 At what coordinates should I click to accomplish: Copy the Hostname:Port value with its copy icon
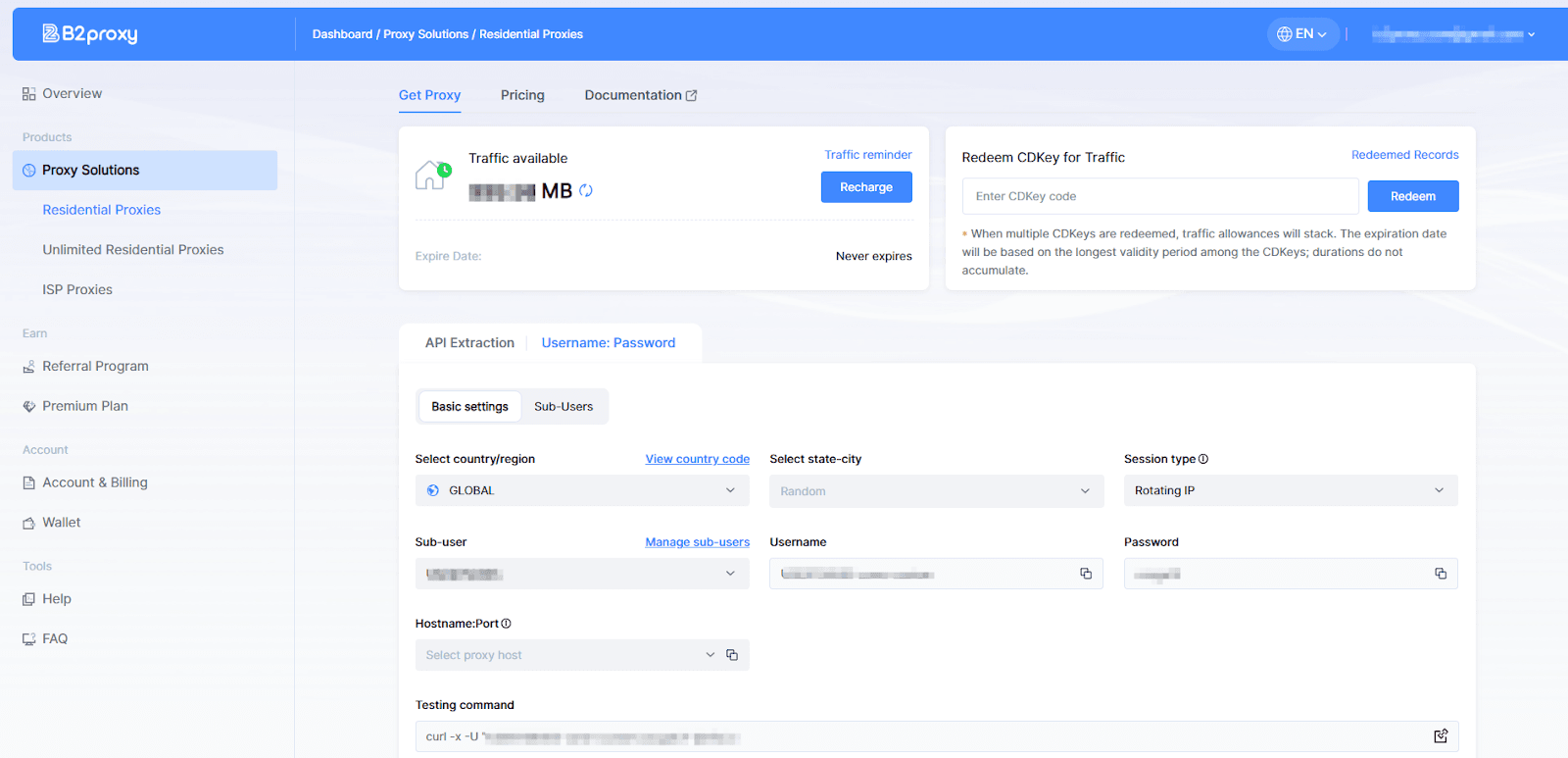732,655
